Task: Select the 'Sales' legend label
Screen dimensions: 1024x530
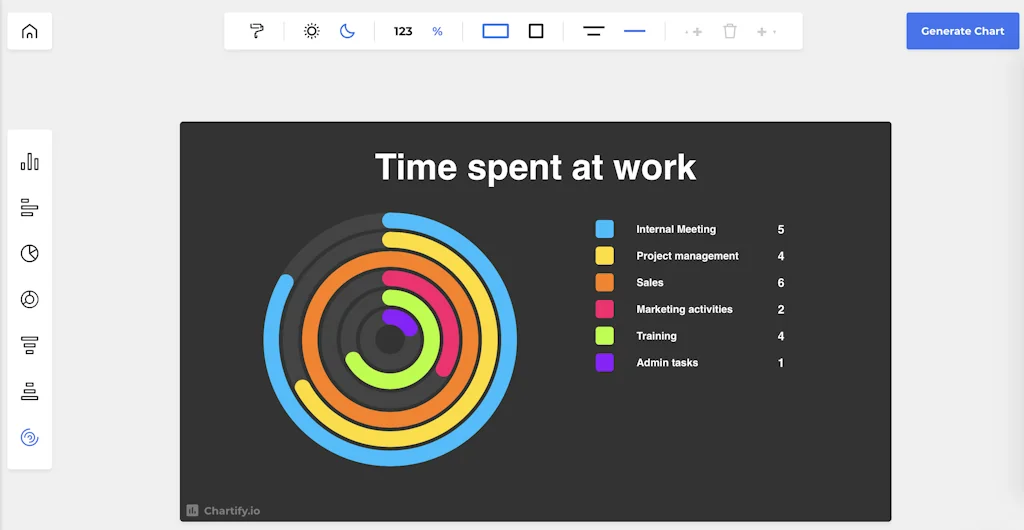Action: pos(650,283)
